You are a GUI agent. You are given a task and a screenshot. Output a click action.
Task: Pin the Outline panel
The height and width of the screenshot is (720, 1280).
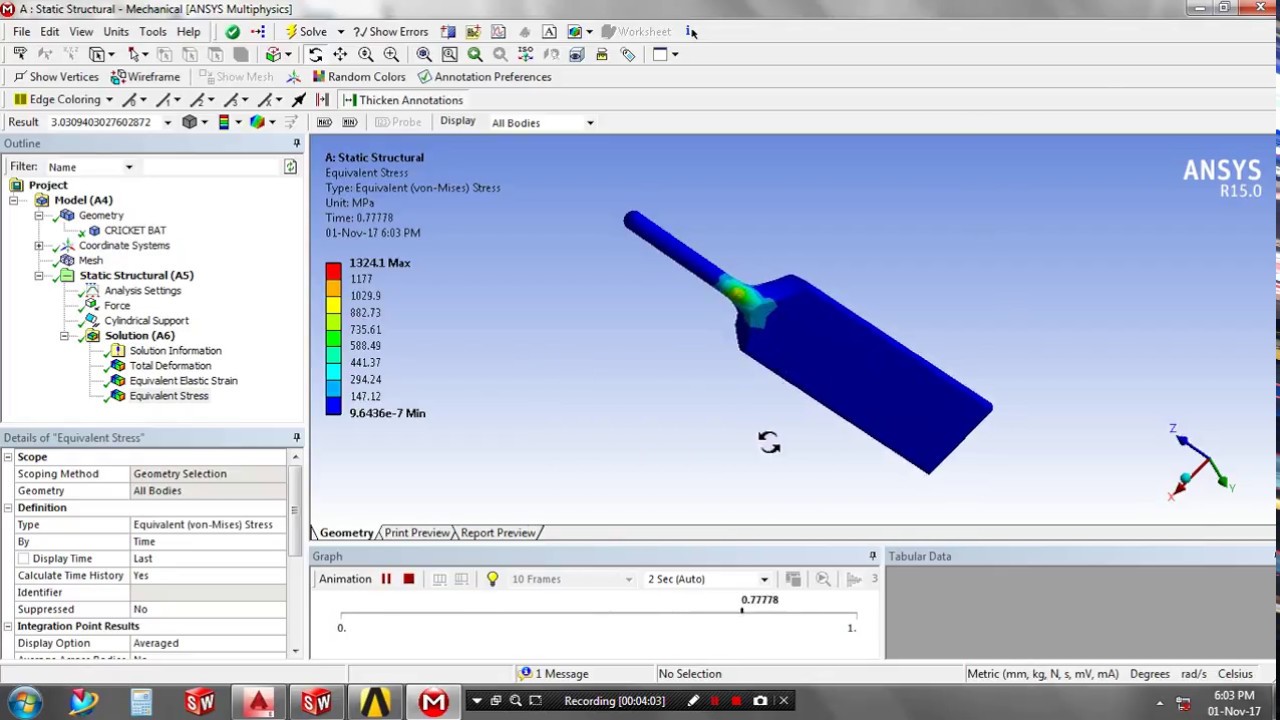coord(296,143)
